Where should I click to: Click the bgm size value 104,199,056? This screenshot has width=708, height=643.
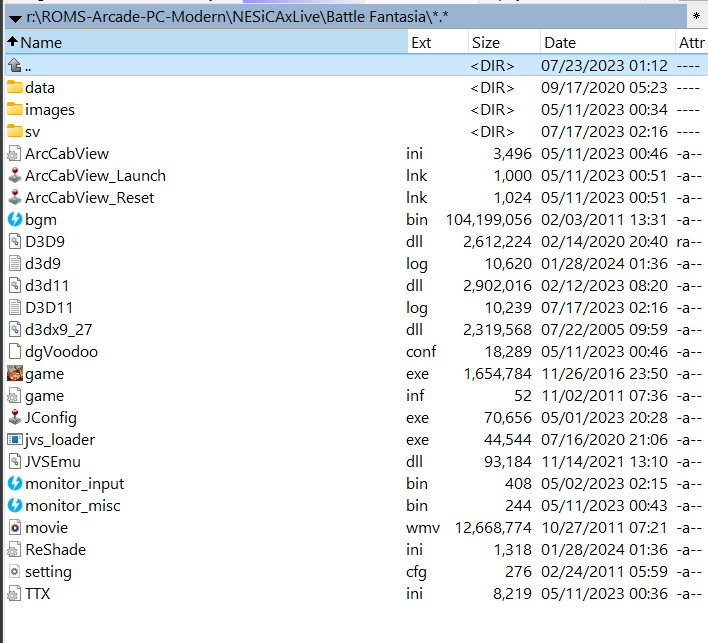[x=489, y=220]
